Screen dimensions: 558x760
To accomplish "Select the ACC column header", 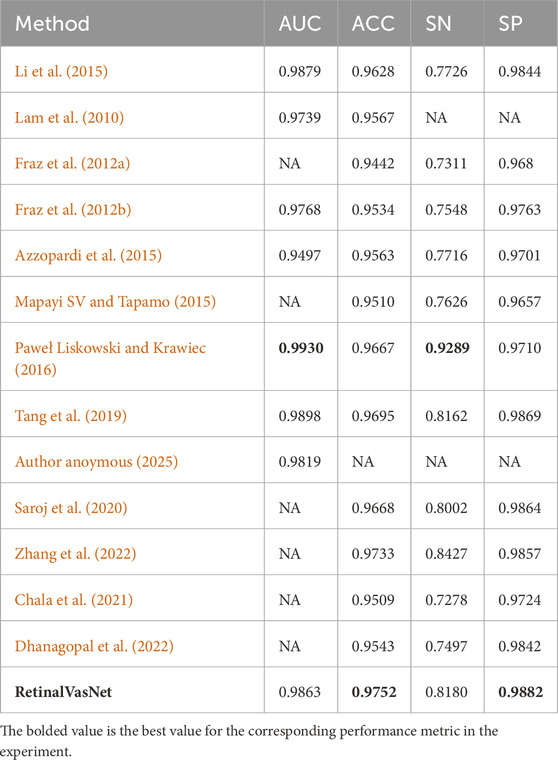I will click(373, 23).
